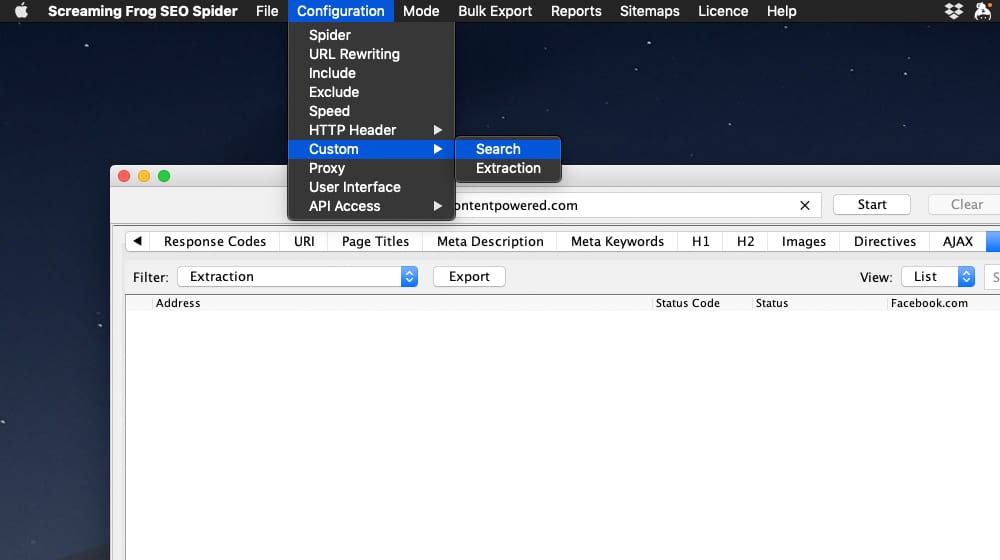
Task: Switch to H2 tab
Action: click(745, 241)
